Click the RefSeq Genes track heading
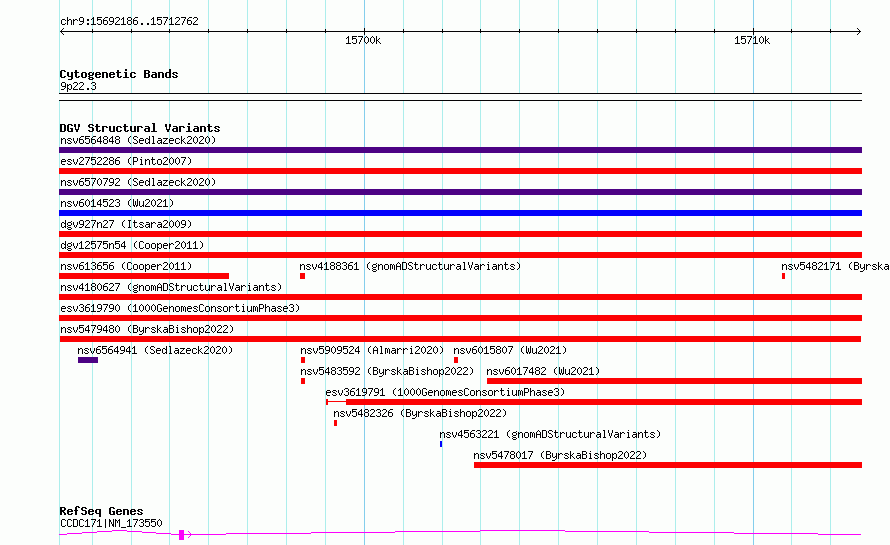890x545 pixels. tap(101, 511)
